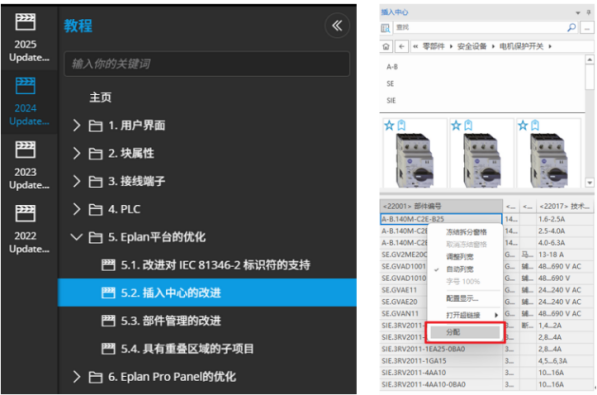The image size is (597, 395).
Task: Open the 打开超链接 submenu
Action: point(463,315)
